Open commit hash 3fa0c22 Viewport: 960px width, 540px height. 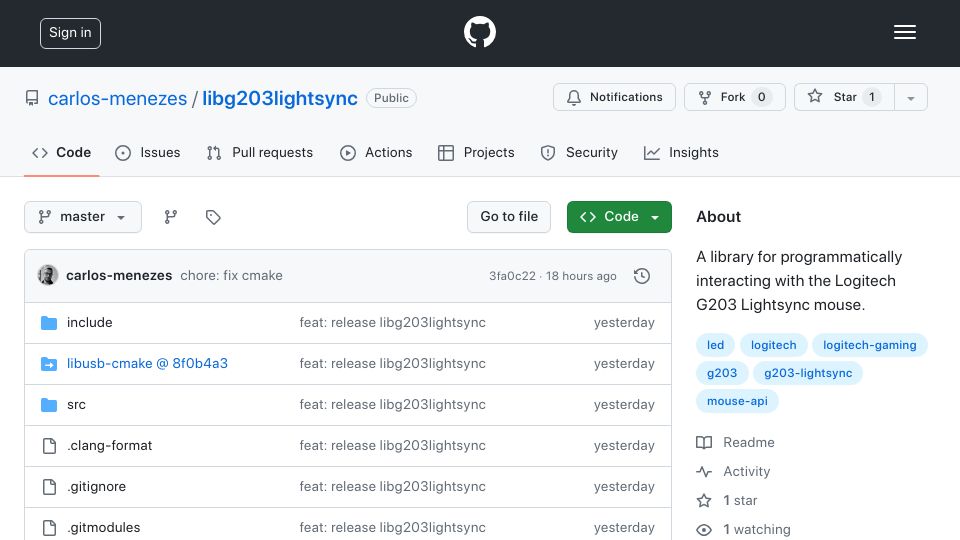click(x=512, y=276)
